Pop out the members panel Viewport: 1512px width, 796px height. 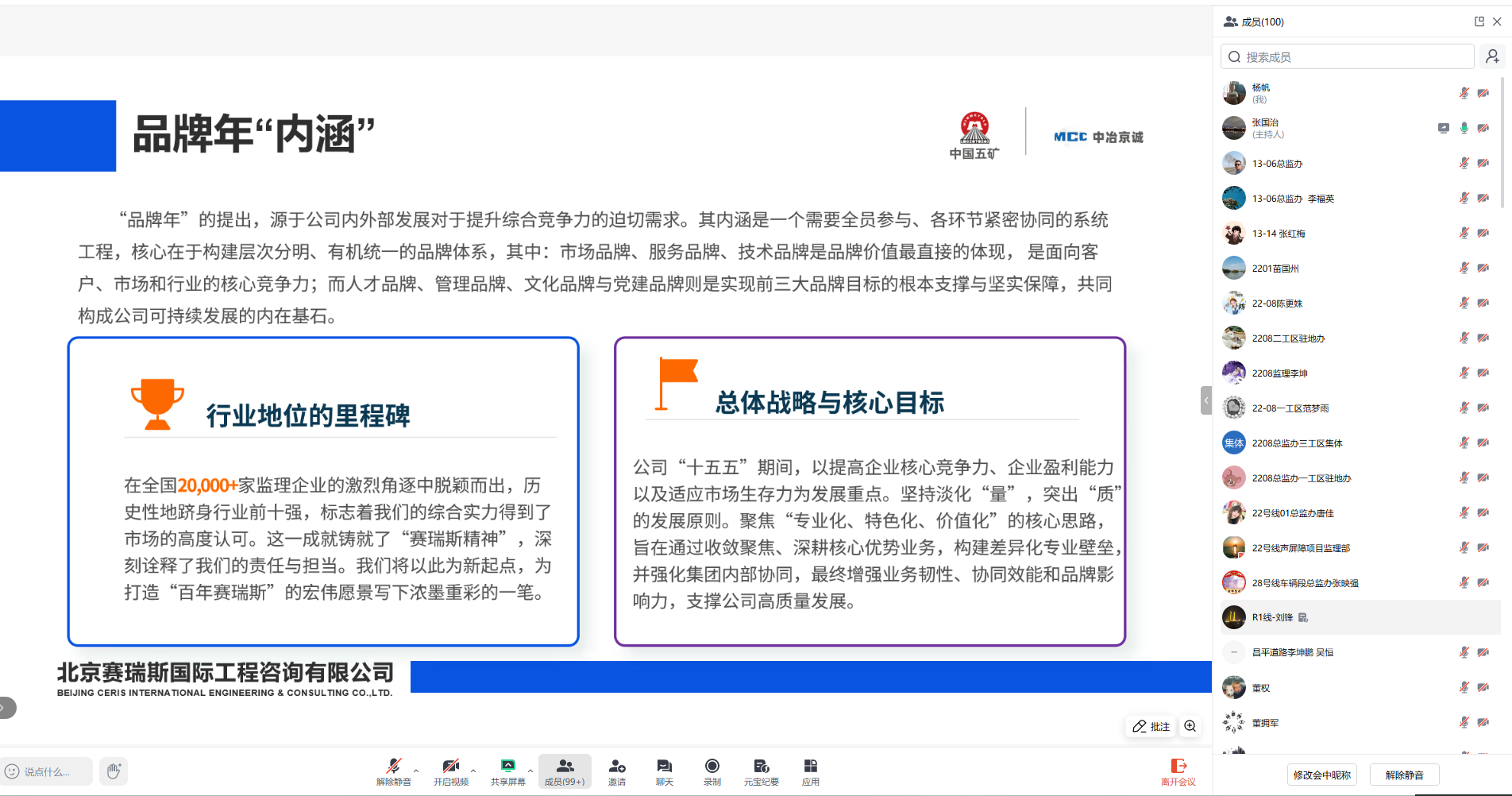(x=1479, y=21)
